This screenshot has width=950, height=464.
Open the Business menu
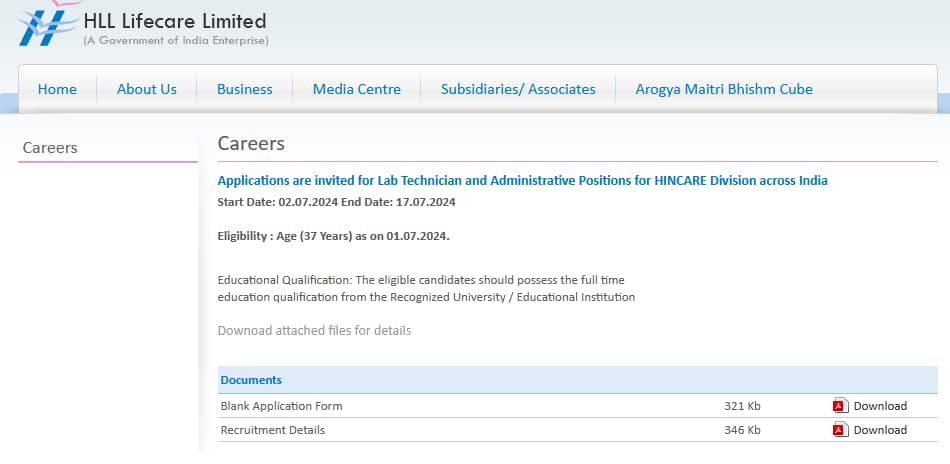[245, 90]
